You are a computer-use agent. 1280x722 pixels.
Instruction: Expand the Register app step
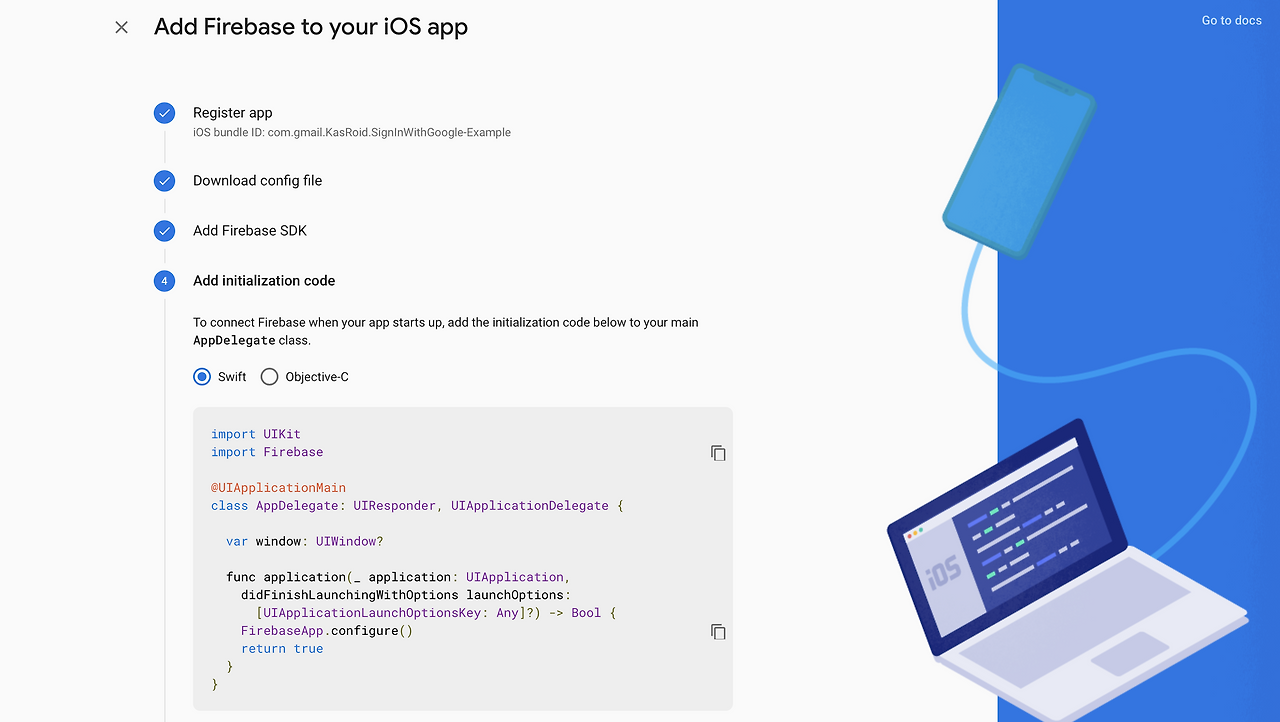pyautogui.click(x=233, y=113)
